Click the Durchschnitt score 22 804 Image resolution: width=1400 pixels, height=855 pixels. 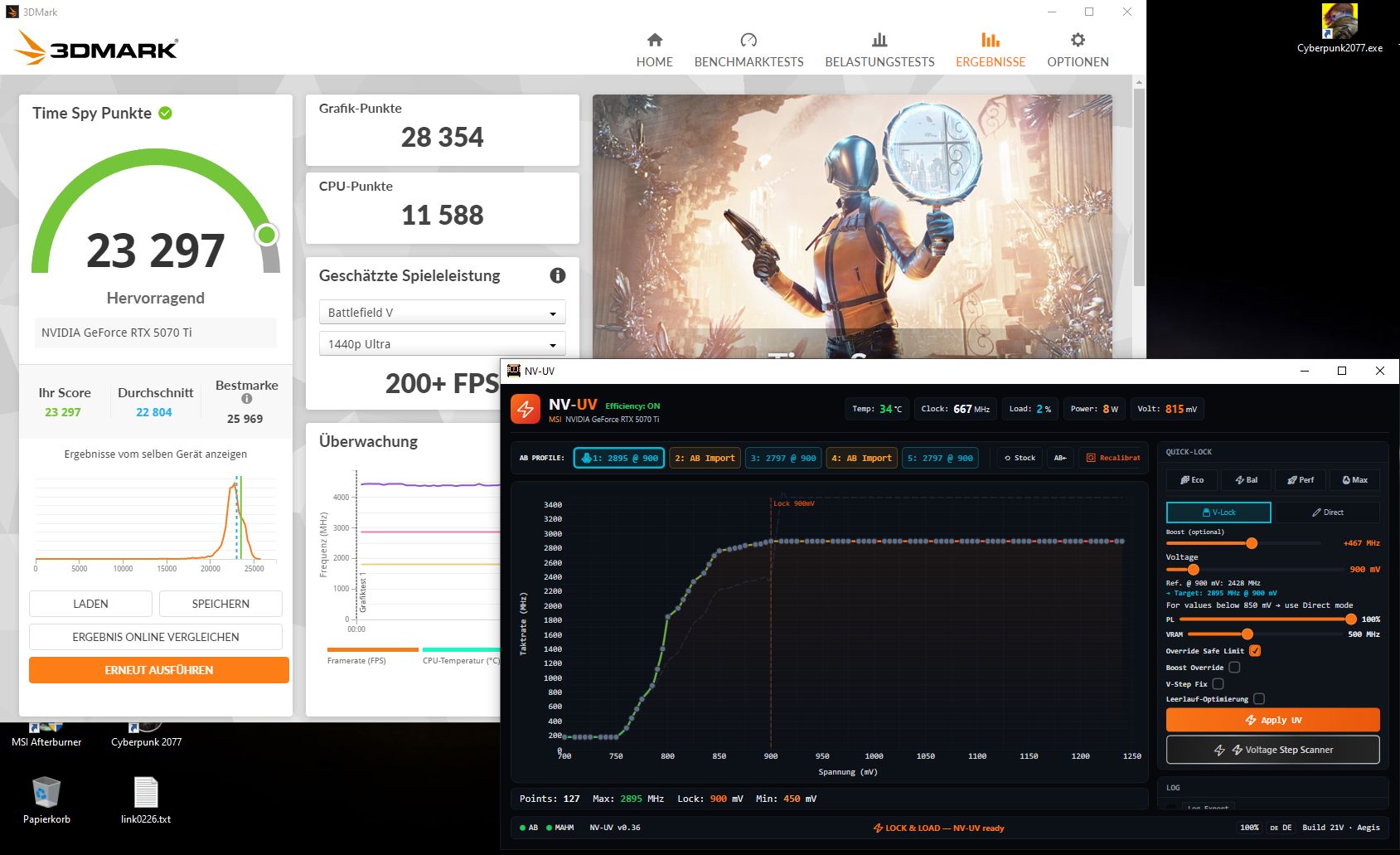[154, 412]
